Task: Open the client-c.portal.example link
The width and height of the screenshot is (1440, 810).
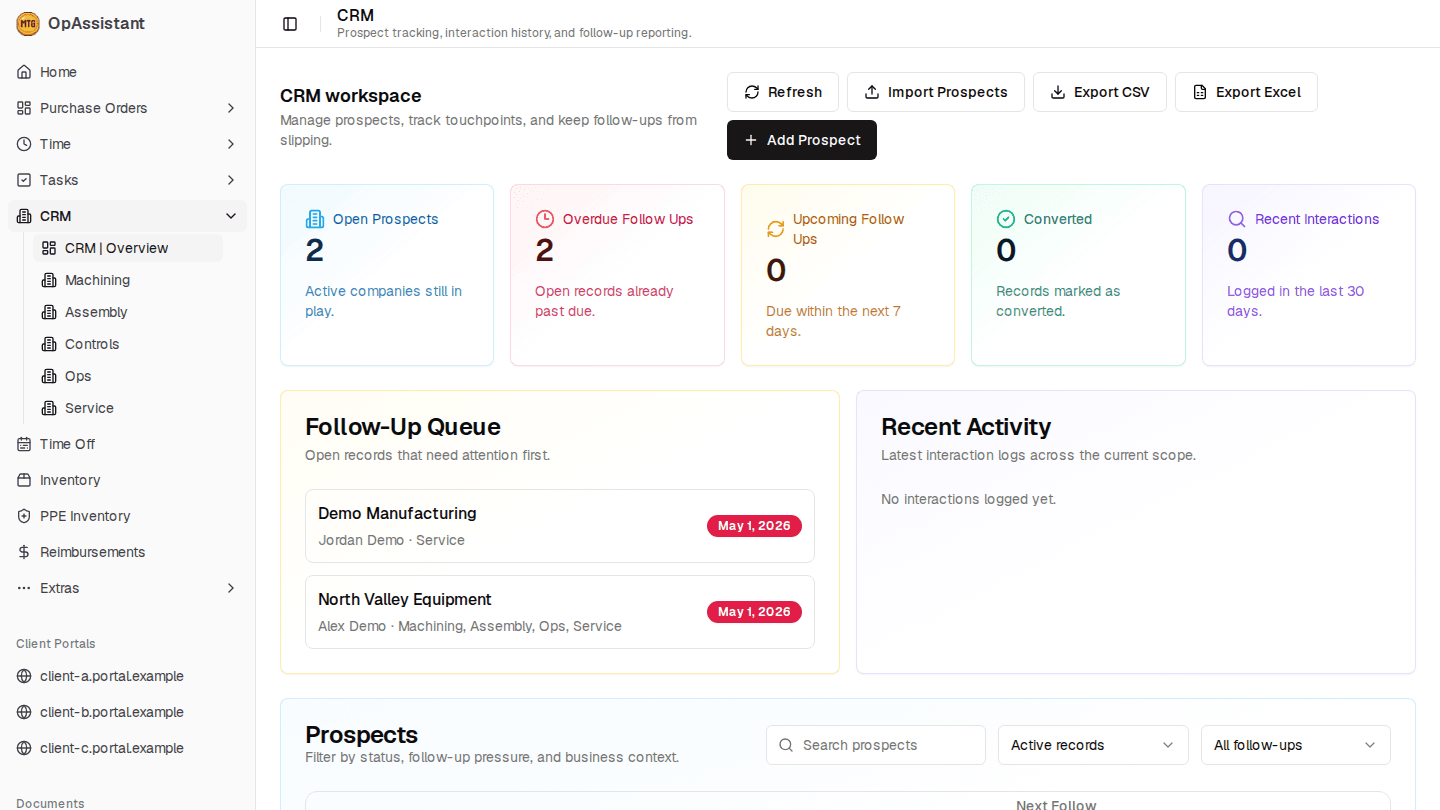Action: 127,748
